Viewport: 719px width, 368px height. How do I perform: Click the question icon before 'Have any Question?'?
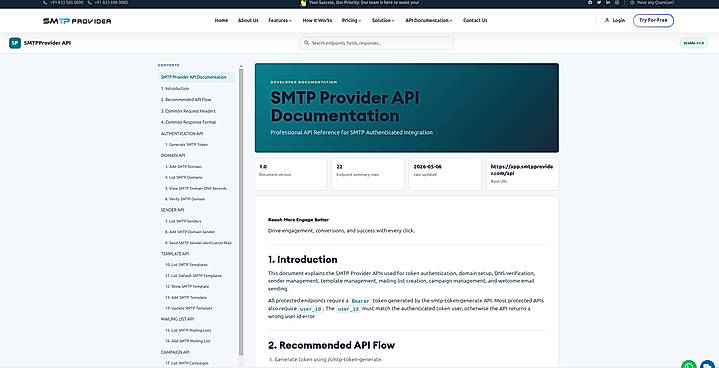[x=632, y=2]
